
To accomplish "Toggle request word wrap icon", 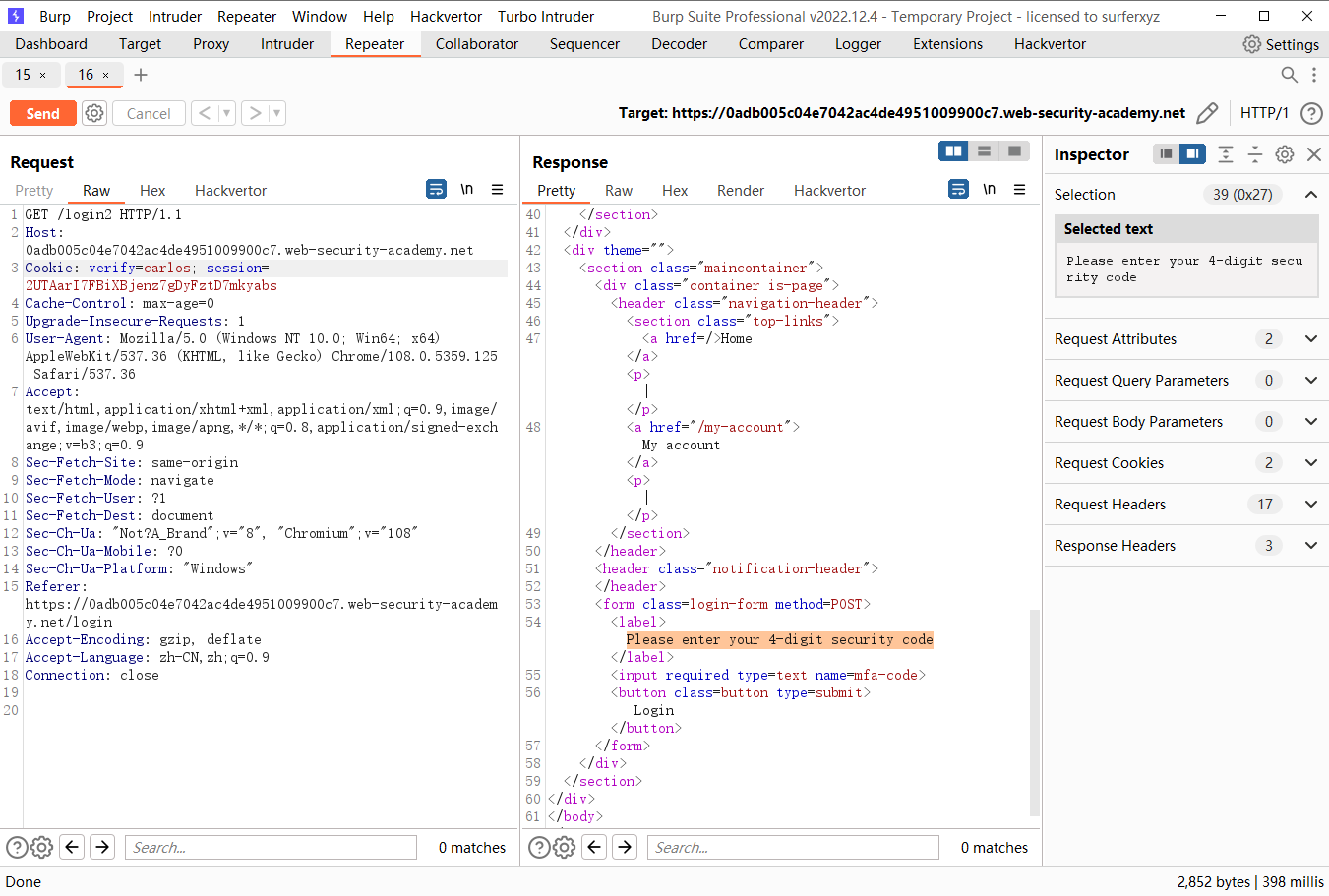I will tap(437, 189).
